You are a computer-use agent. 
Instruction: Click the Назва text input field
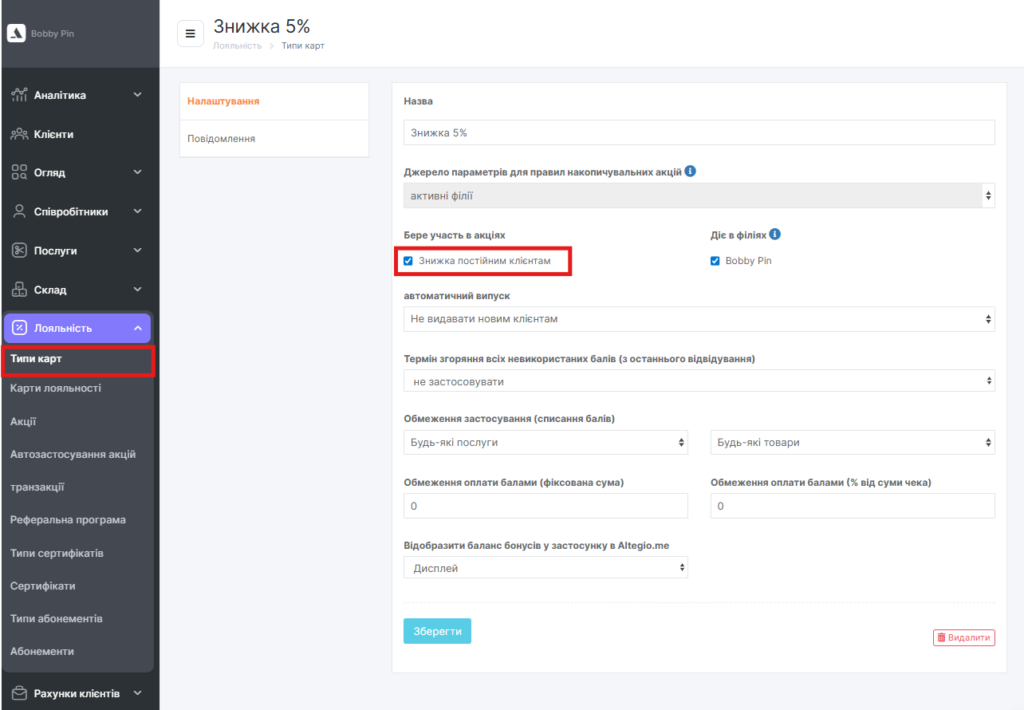pos(699,132)
